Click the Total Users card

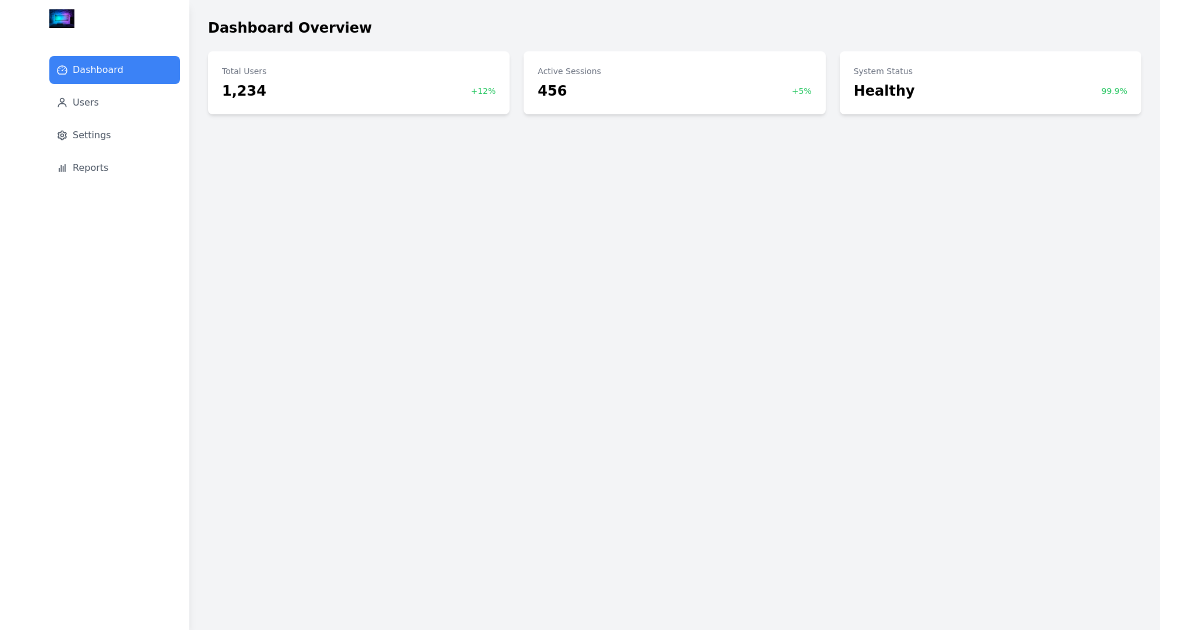(x=358, y=82)
